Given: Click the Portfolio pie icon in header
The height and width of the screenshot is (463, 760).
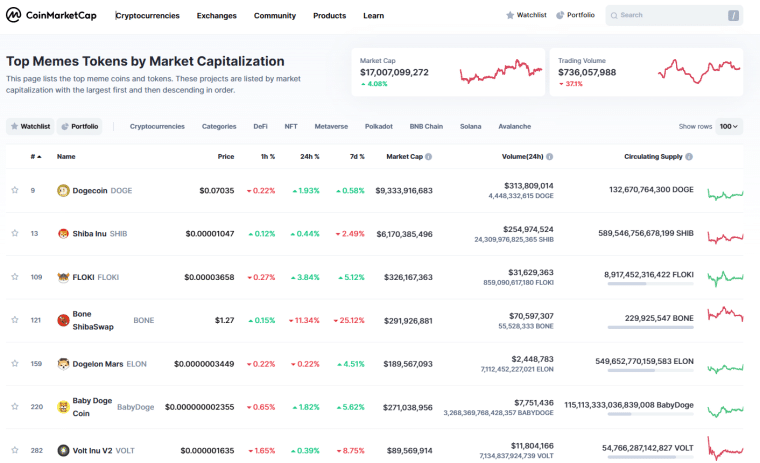Looking at the screenshot, I should tap(560, 15).
